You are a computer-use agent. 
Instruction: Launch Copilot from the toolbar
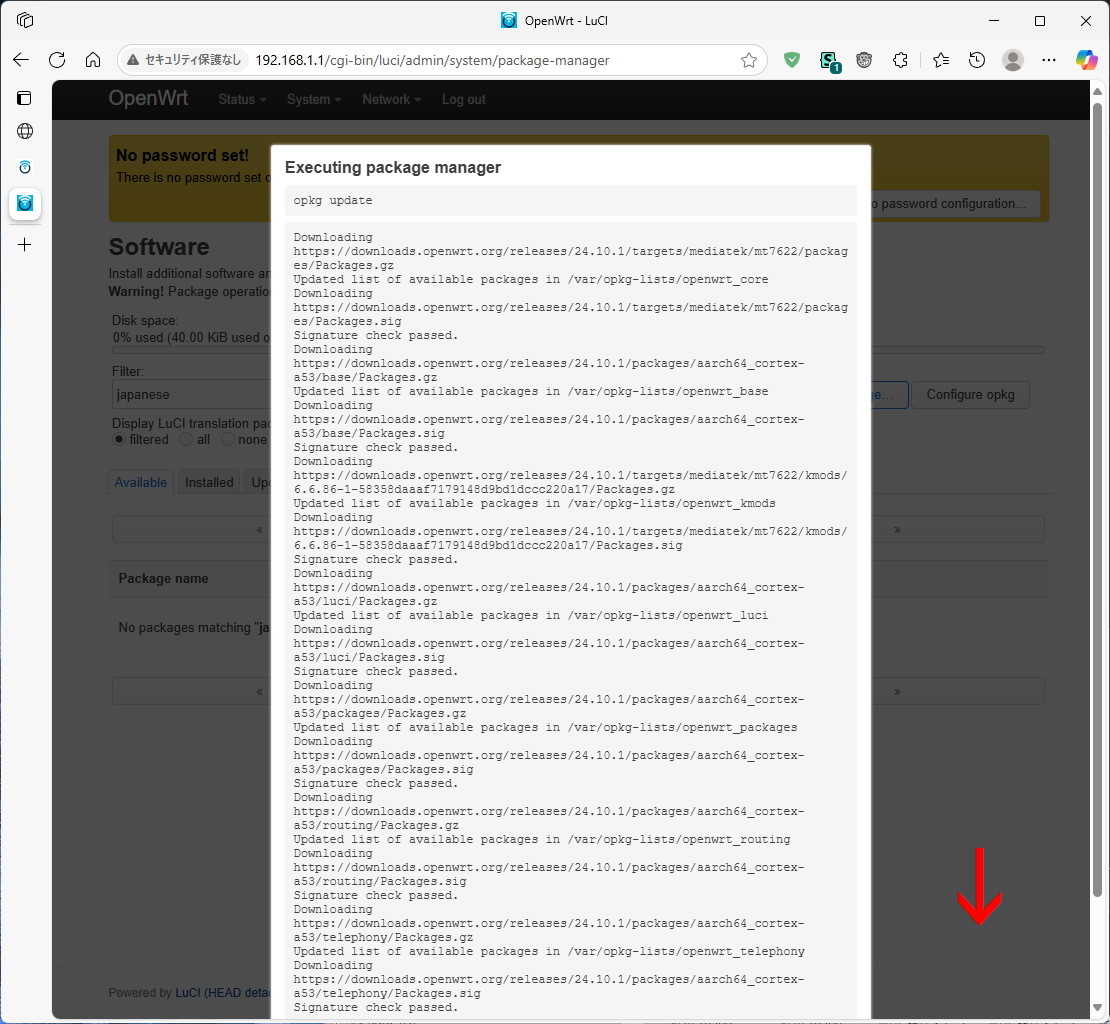pyautogui.click(x=1086, y=60)
